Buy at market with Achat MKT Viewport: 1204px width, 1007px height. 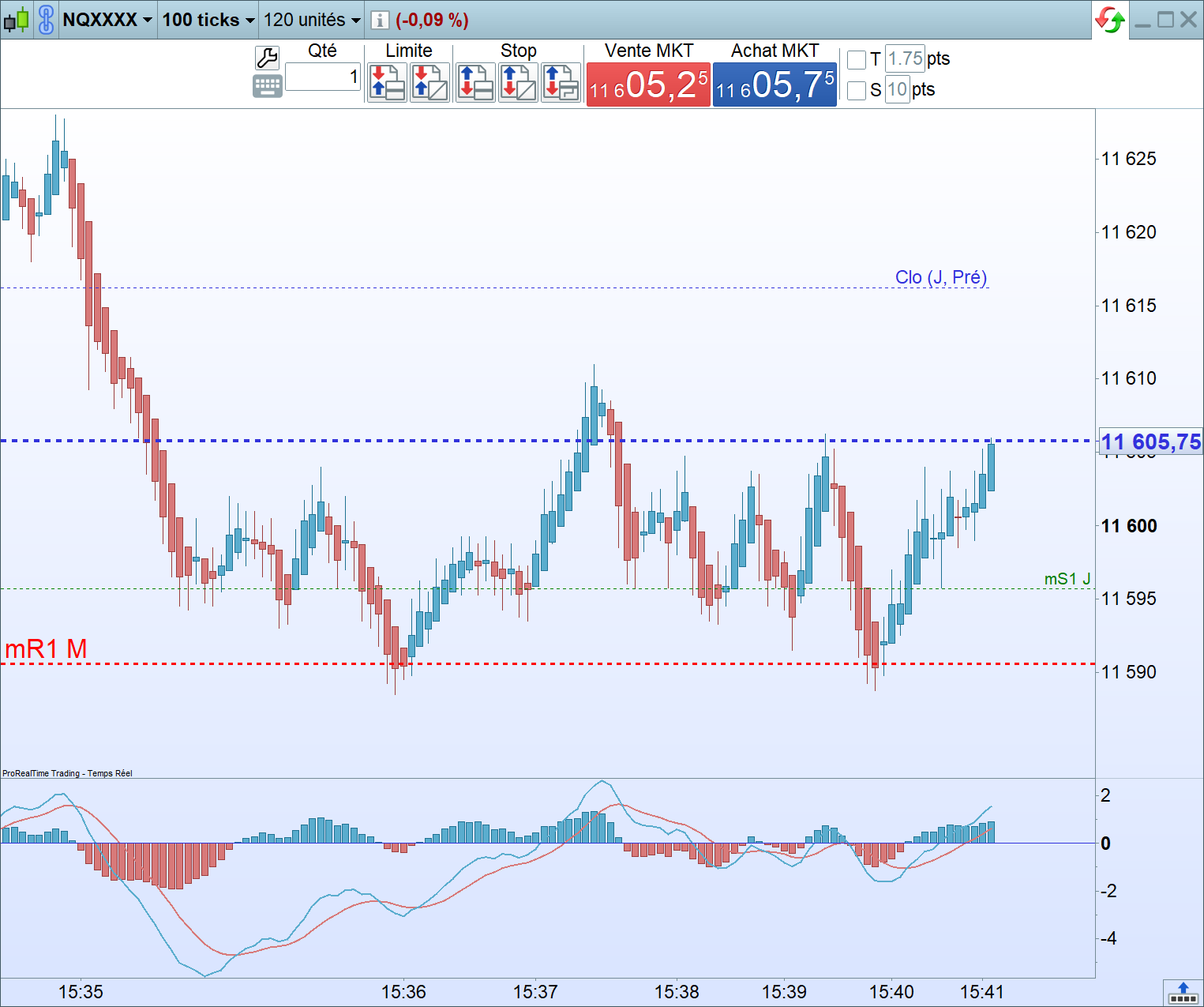click(x=775, y=85)
